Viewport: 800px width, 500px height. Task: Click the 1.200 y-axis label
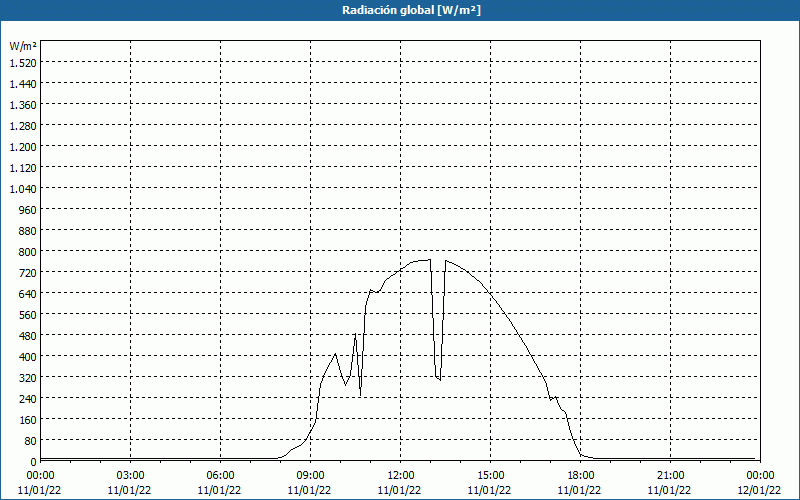pyautogui.click(x=23, y=146)
